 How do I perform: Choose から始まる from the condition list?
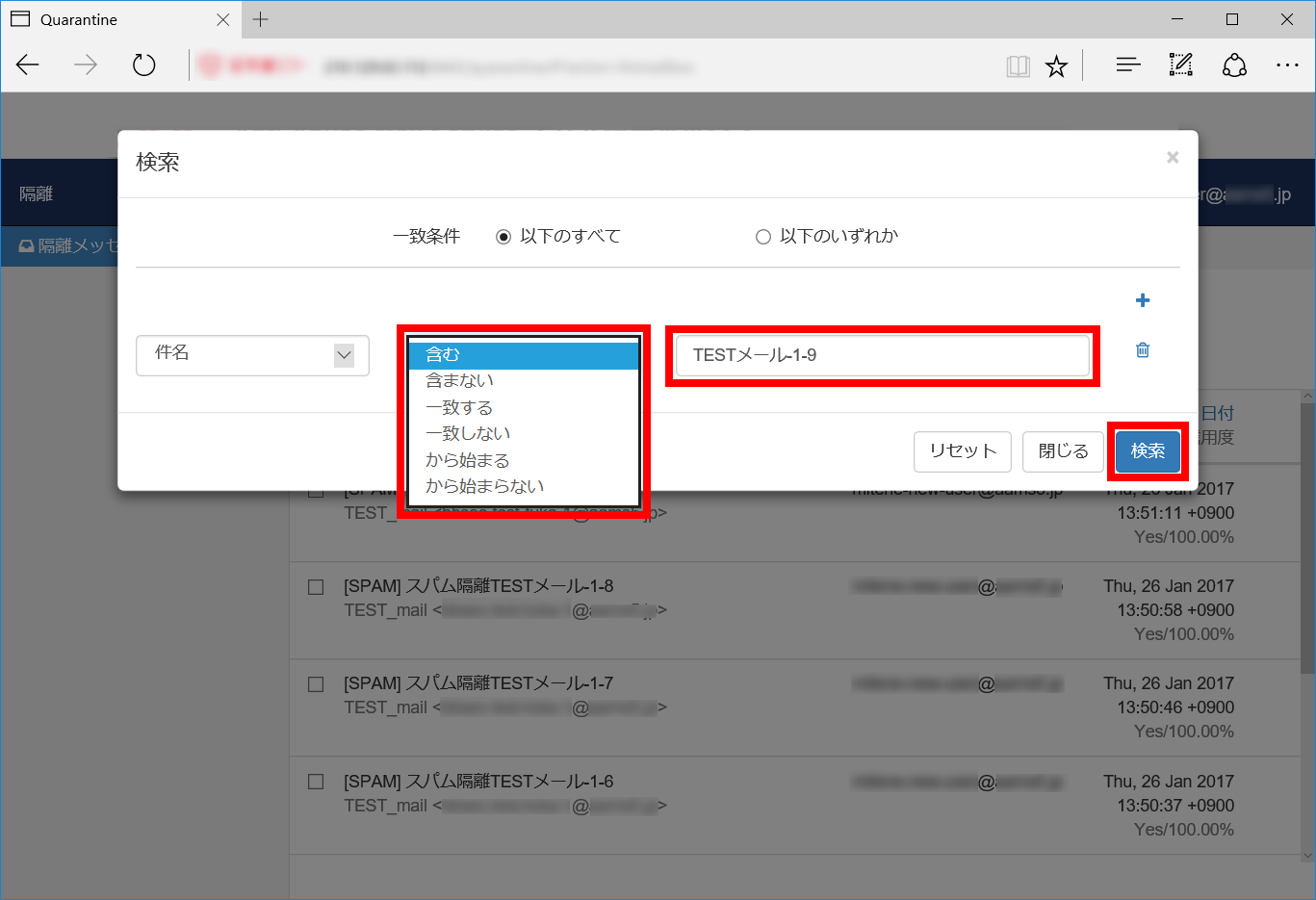point(468,460)
